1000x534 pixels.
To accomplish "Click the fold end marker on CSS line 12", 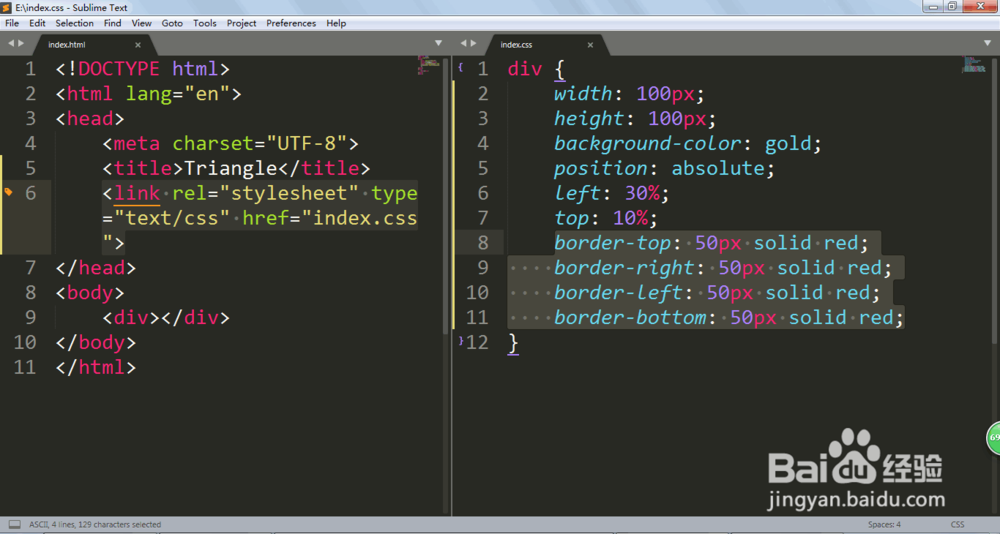I will tap(461, 341).
